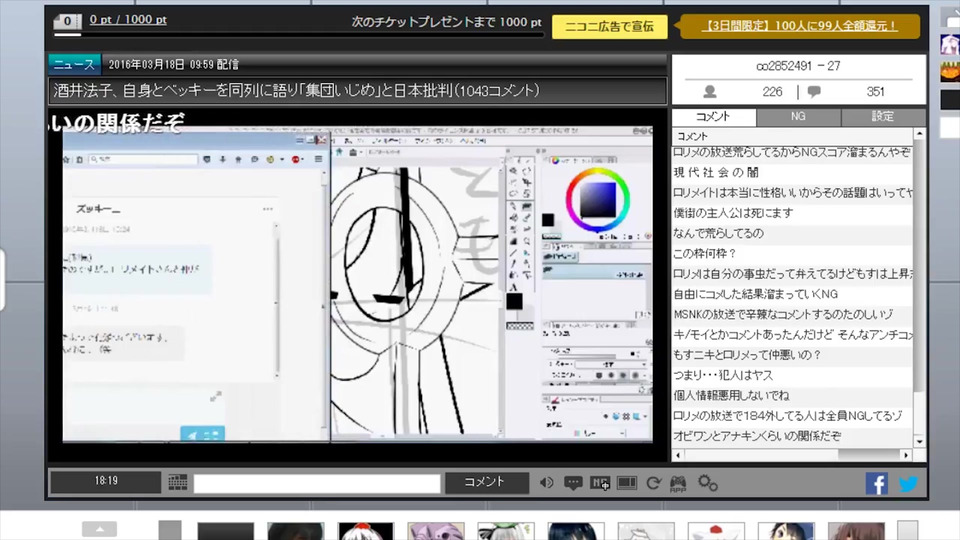The image size is (960, 540).
Task: Share the stream on Facebook
Action: click(x=877, y=483)
